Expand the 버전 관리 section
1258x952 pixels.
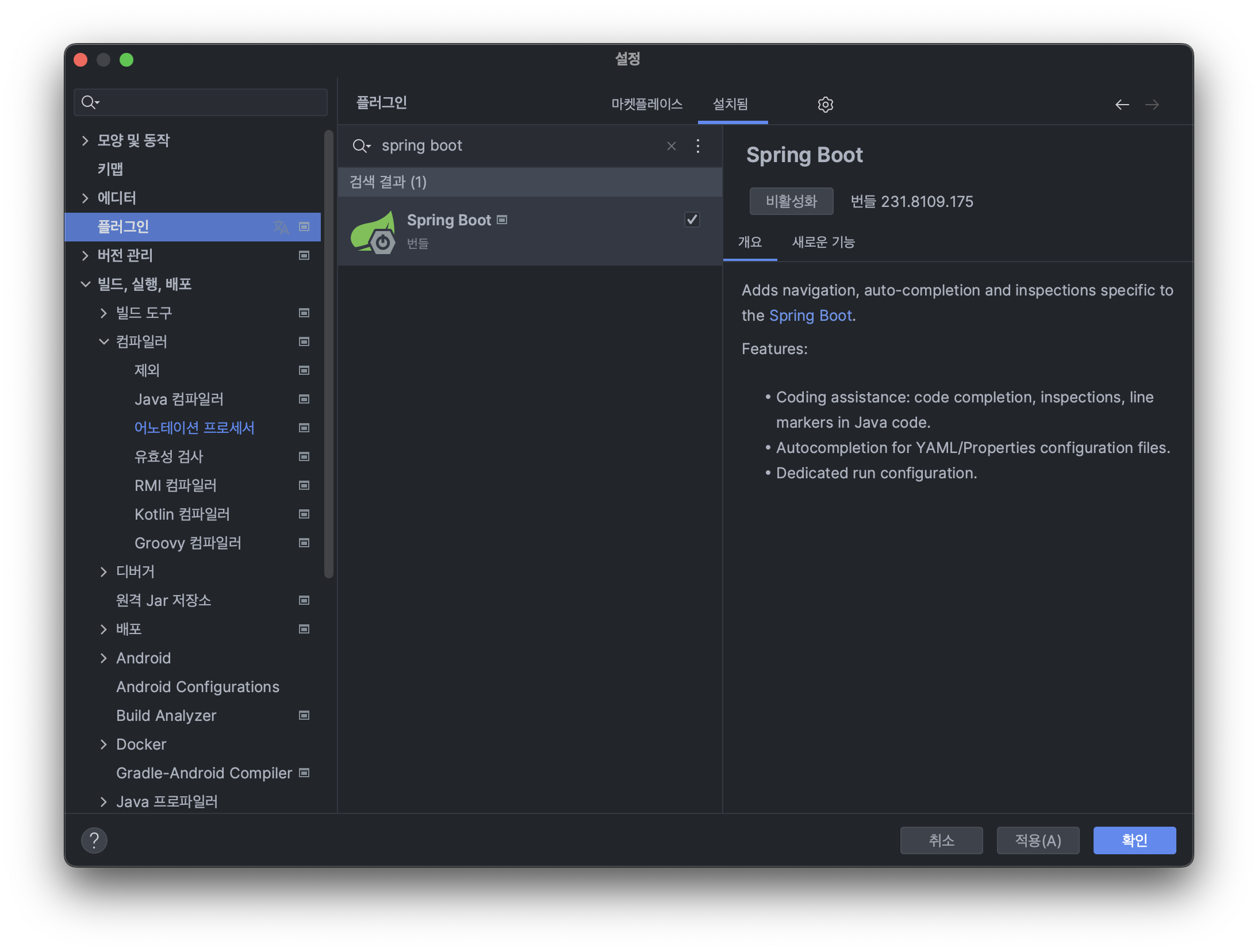click(x=85, y=255)
